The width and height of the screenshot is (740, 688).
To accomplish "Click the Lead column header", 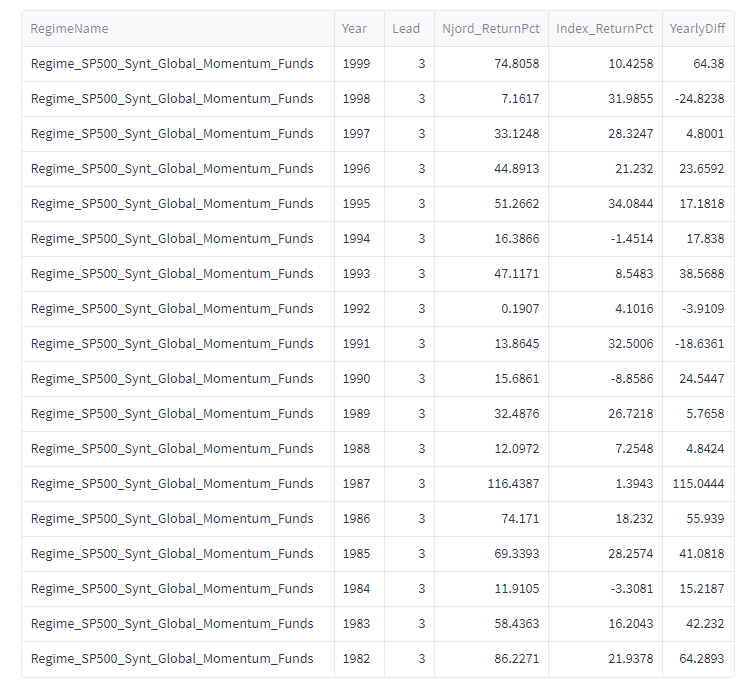I will coord(406,29).
